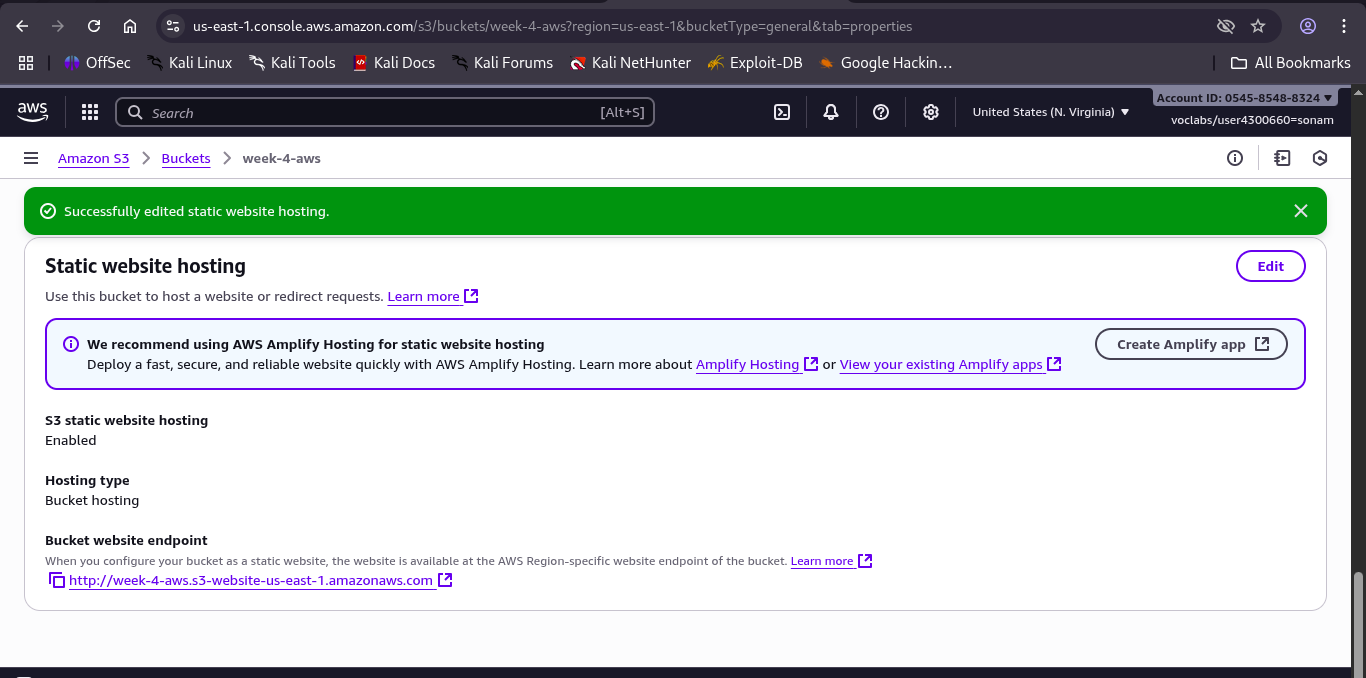Screen dimensions: 1366x678
Task: Open site information icon in address bar
Action: [173, 26]
